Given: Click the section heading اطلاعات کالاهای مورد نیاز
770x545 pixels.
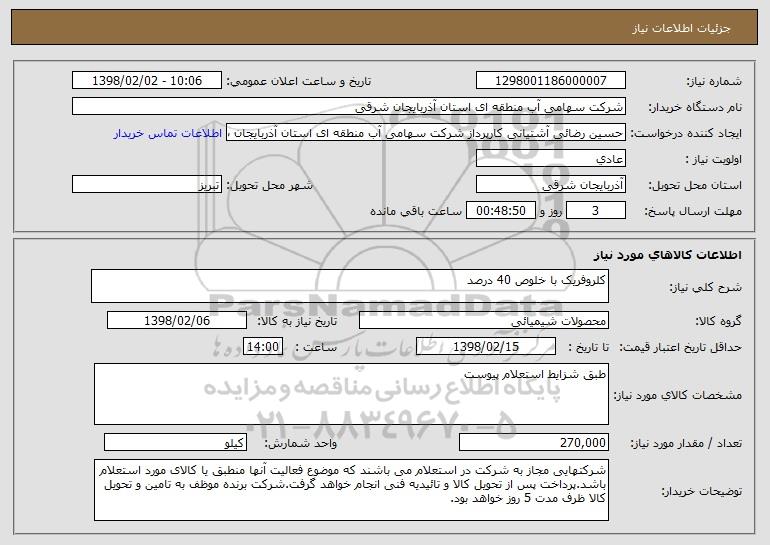Looking at the screenshot, I should (x=667, y=255).
